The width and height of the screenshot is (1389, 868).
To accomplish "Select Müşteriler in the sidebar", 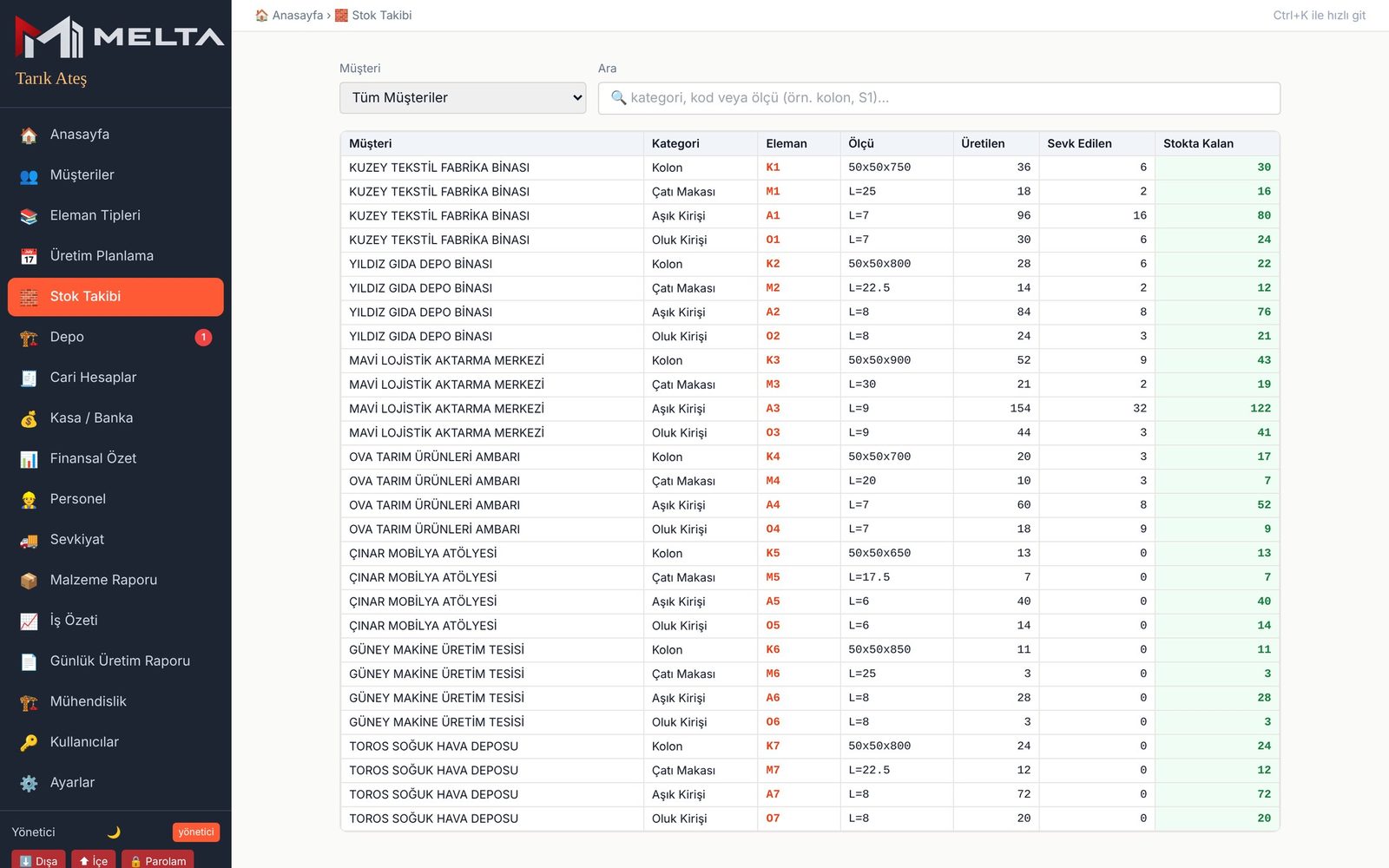I will click(115, 175).
